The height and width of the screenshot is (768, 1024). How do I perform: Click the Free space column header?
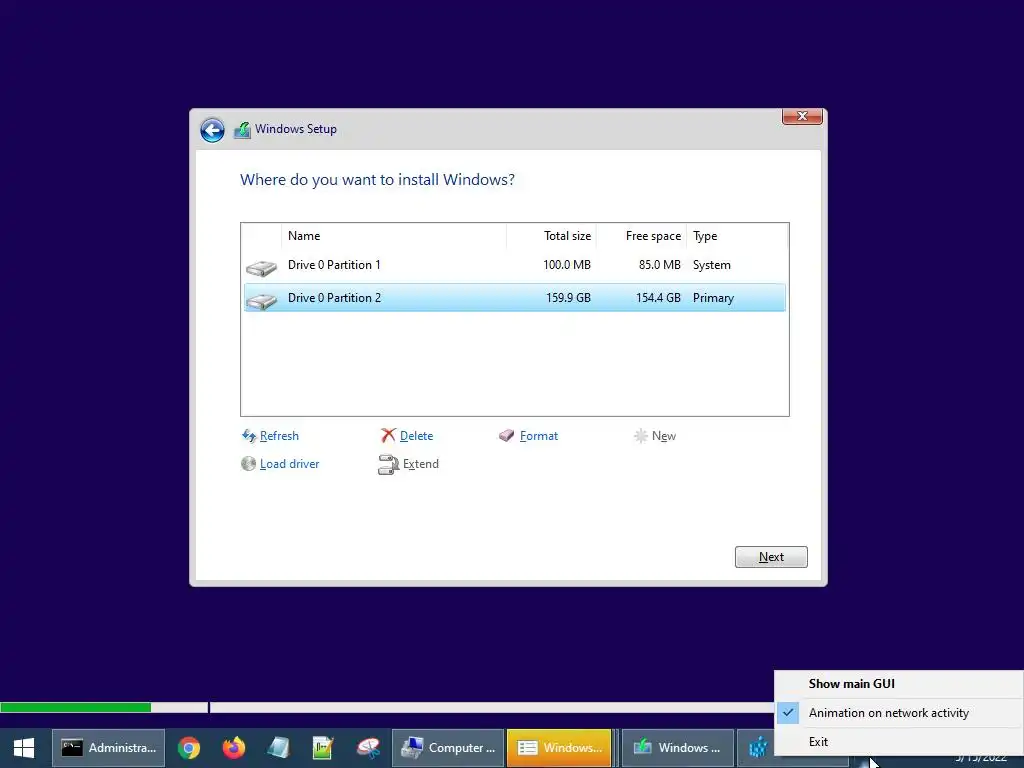click(642, 236)
